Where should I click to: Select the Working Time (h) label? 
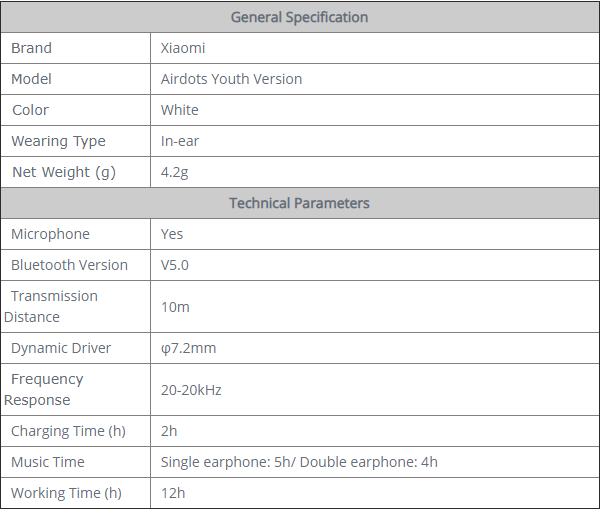click(x=66, y=493)
